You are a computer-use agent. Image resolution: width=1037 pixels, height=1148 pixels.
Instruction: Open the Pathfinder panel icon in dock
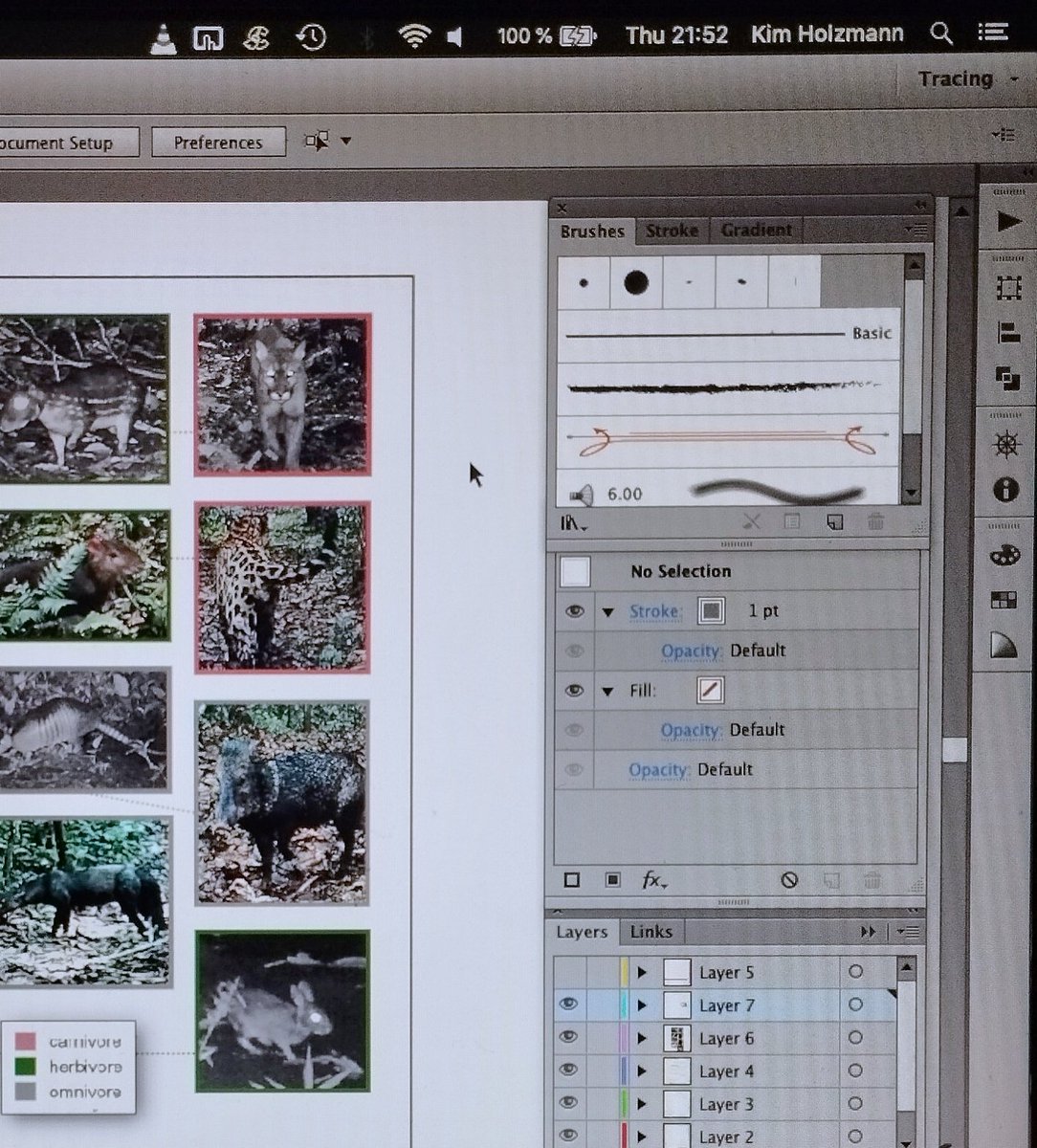point(1007,377)
